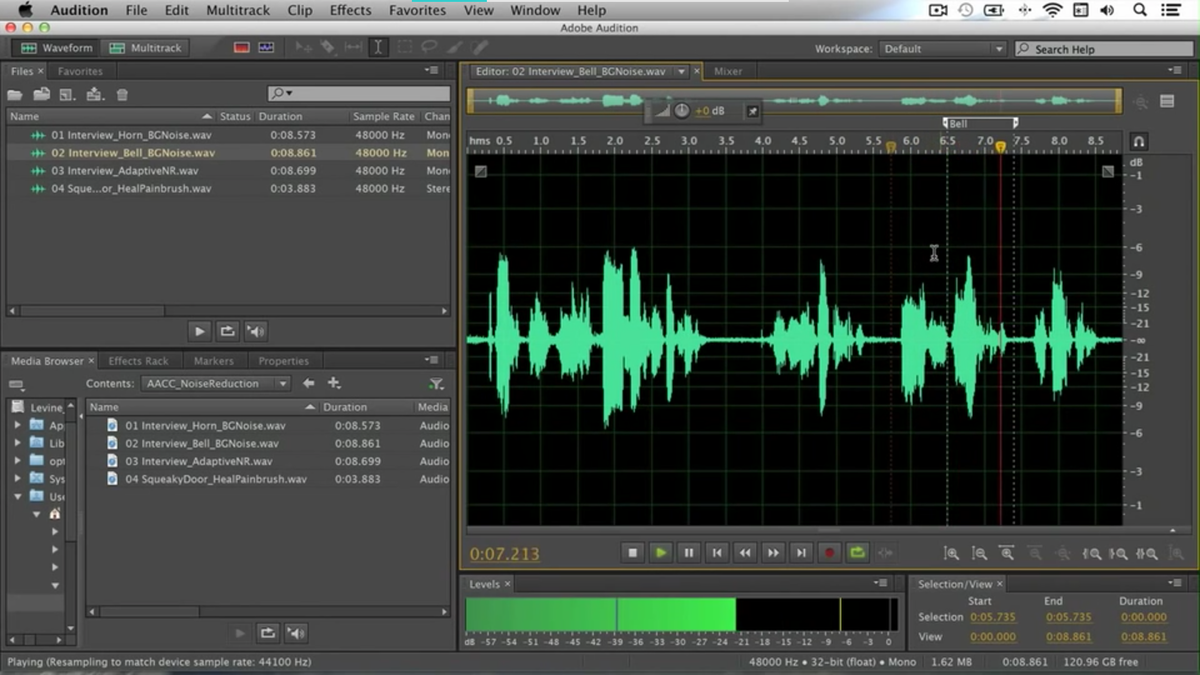Open the Contents dropdown showing AACC_NoiseReduction
Screen dimensions: 1200x675
click(x=215, y=383)
